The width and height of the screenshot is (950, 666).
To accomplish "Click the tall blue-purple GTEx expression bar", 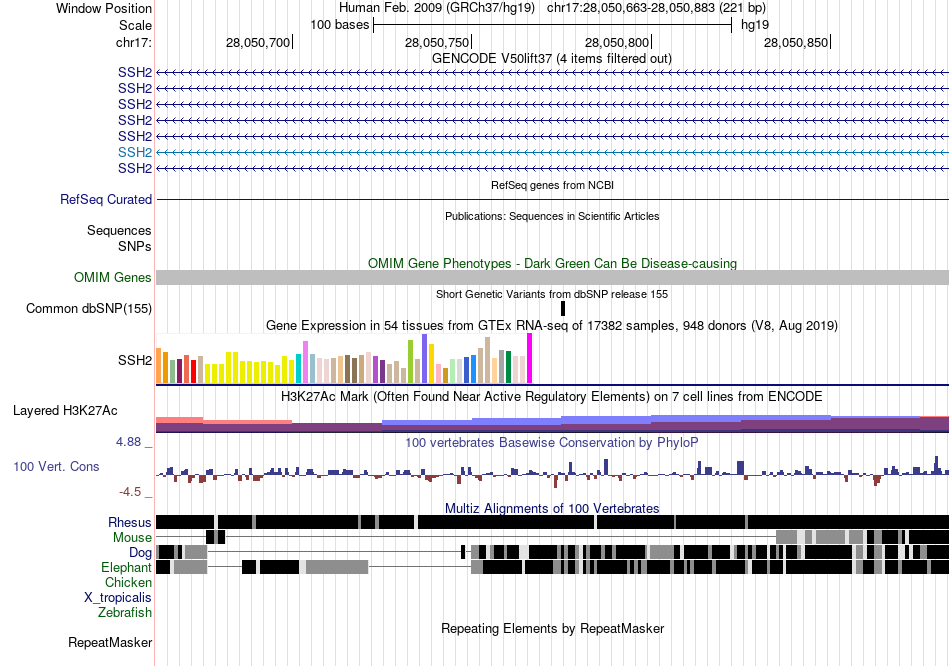I will click(425, 358).
